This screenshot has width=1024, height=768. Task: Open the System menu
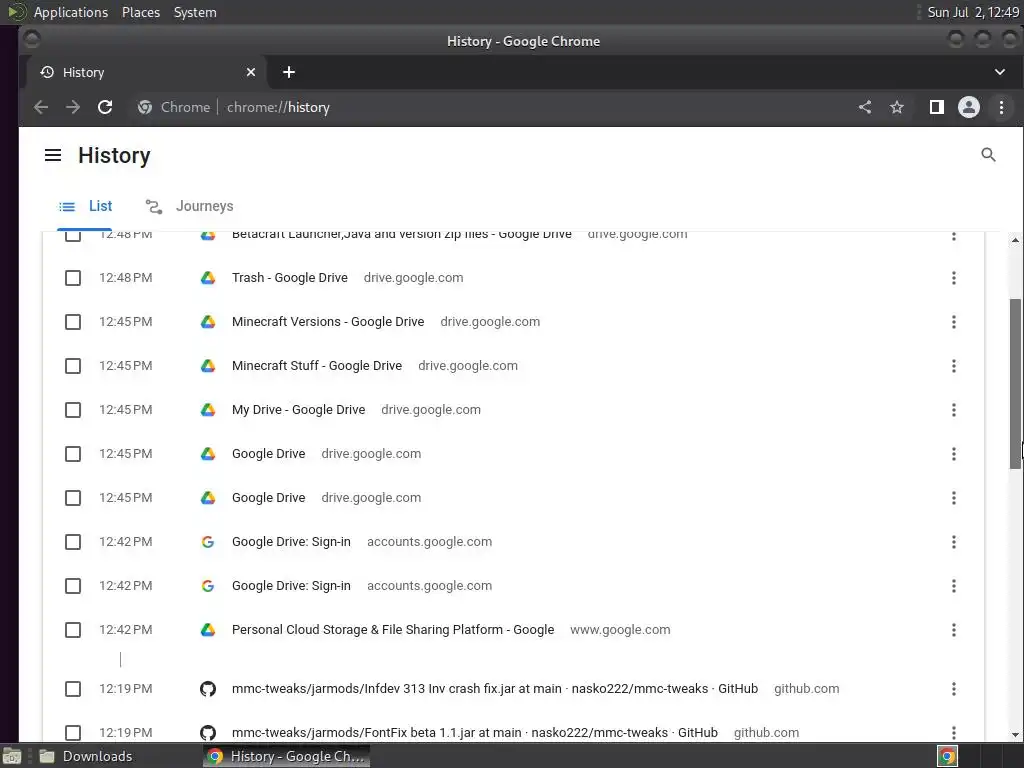195,12
